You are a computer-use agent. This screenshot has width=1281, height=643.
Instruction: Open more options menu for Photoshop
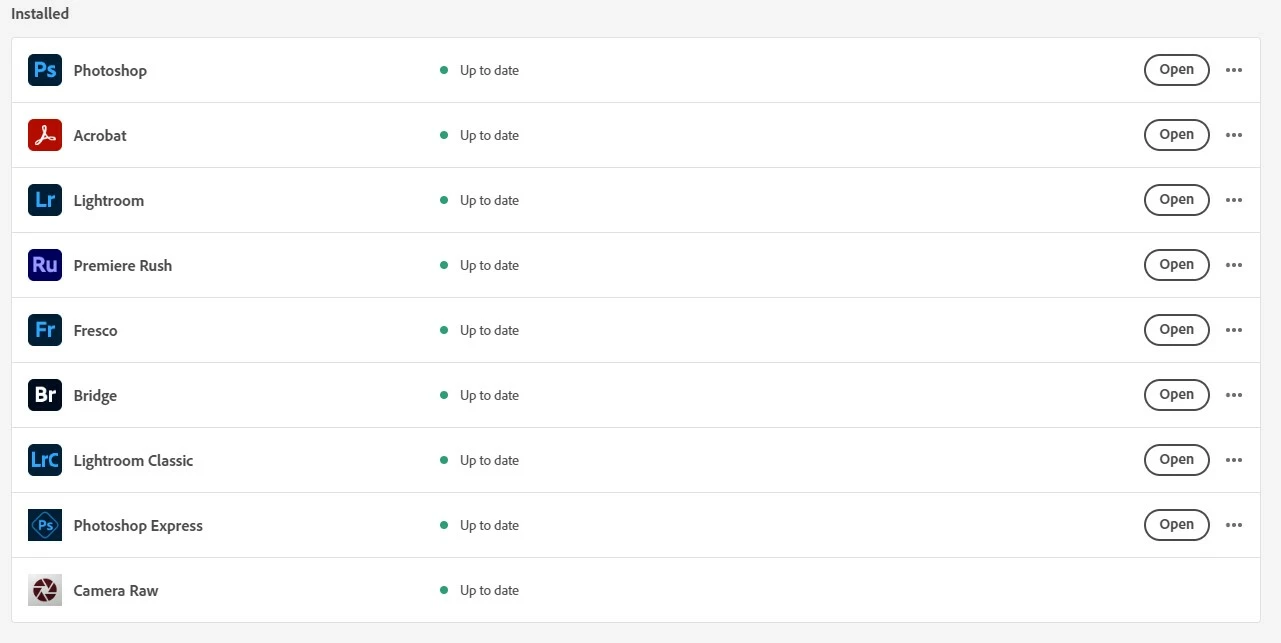(x=1234, y=70)
